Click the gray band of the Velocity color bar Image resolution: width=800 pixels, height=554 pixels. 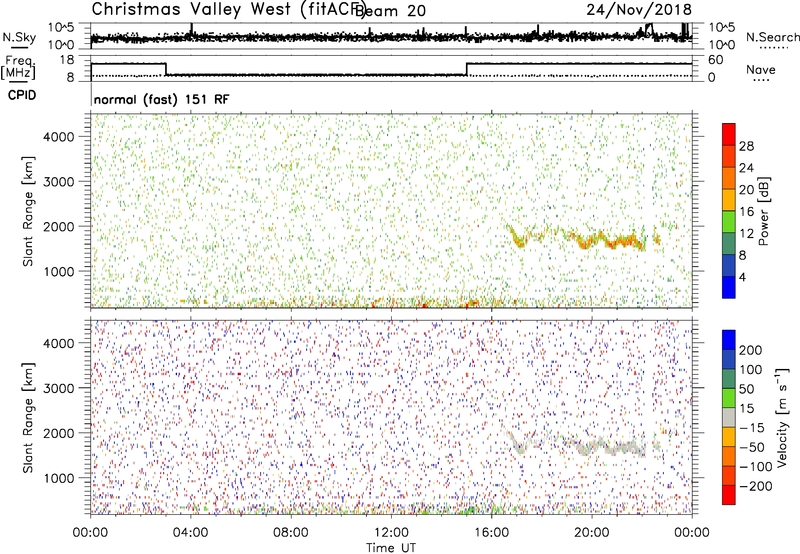coord(729,418)
